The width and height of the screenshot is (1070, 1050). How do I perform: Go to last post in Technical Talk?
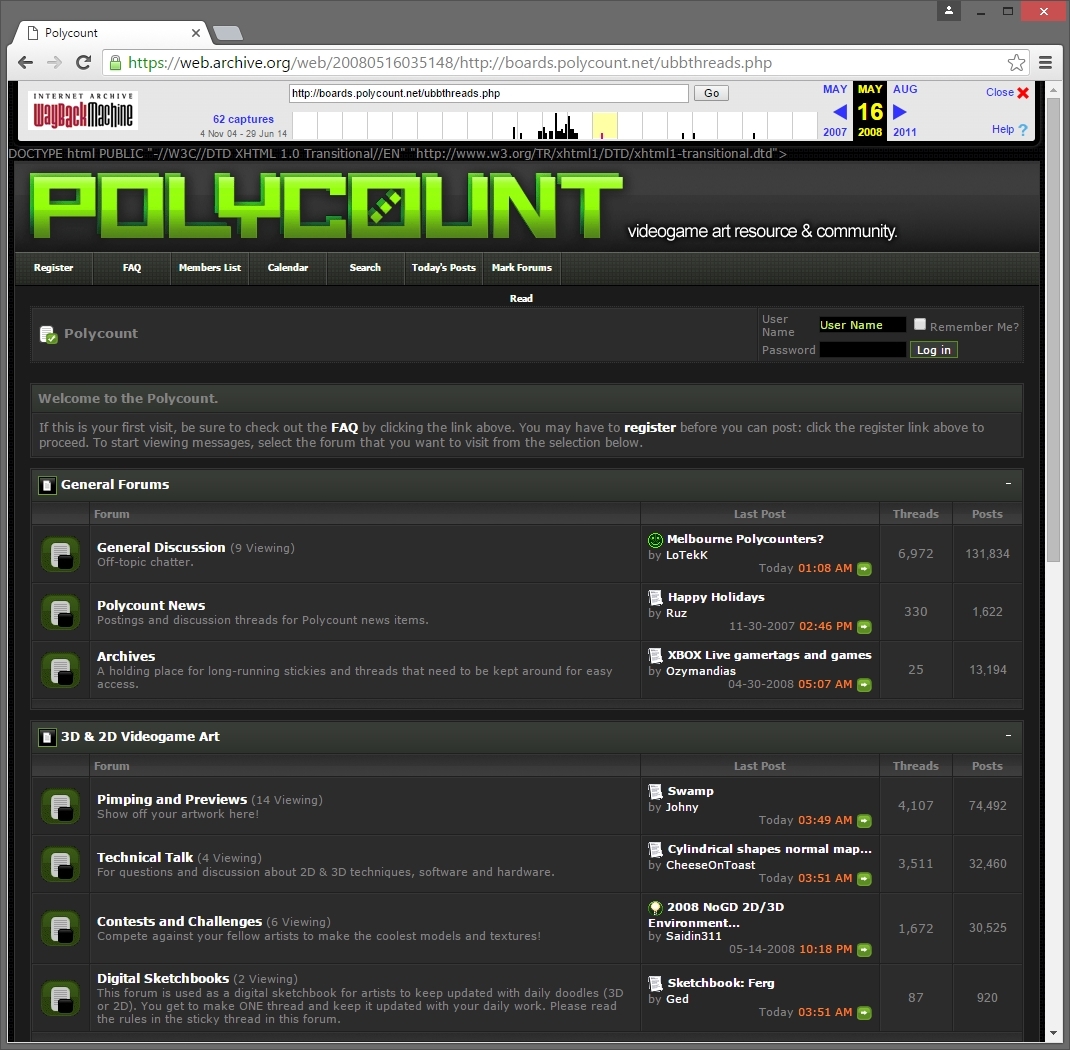tap(864, 879)
